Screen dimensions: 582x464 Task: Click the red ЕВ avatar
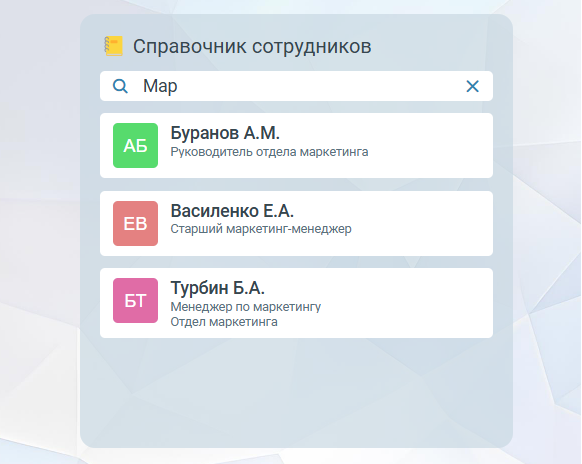135,223
